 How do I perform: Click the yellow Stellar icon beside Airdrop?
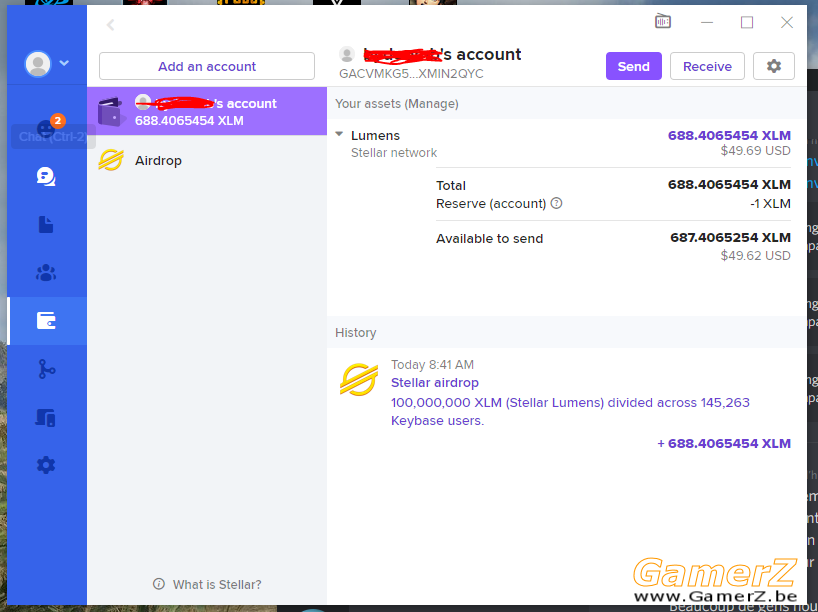point(111,160)
